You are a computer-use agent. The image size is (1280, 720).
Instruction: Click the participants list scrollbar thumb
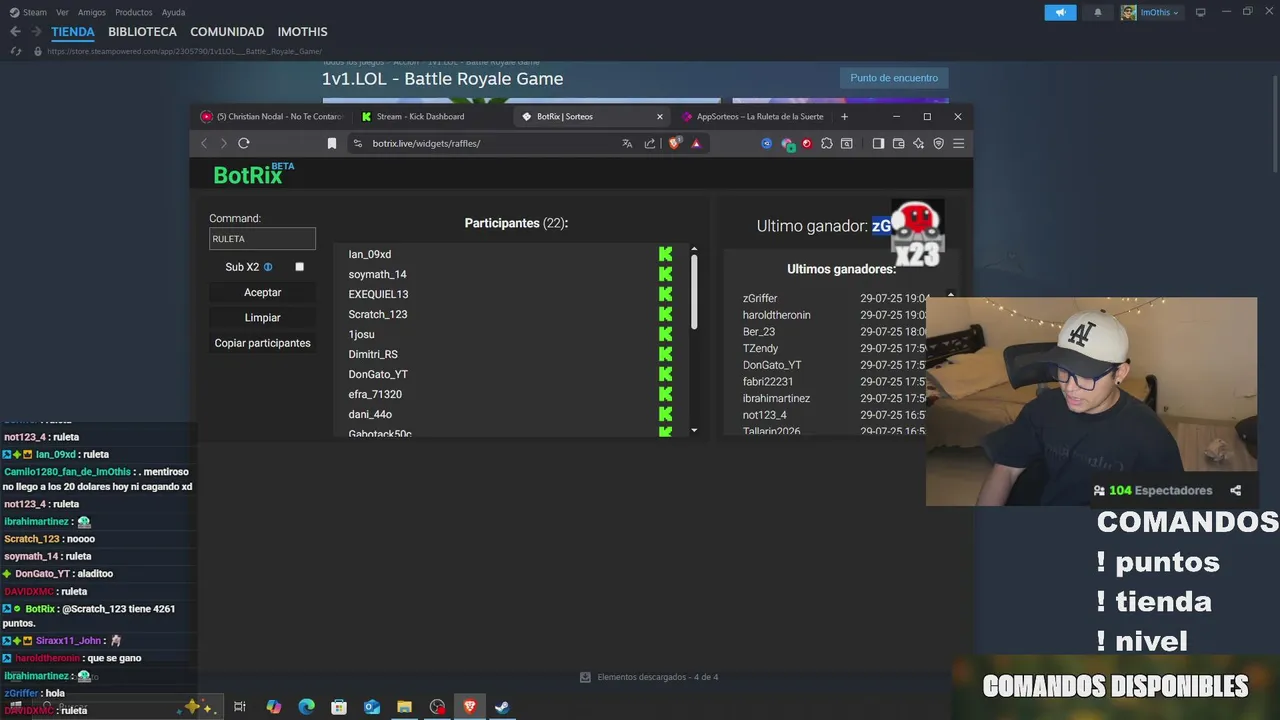click(694, 290)
